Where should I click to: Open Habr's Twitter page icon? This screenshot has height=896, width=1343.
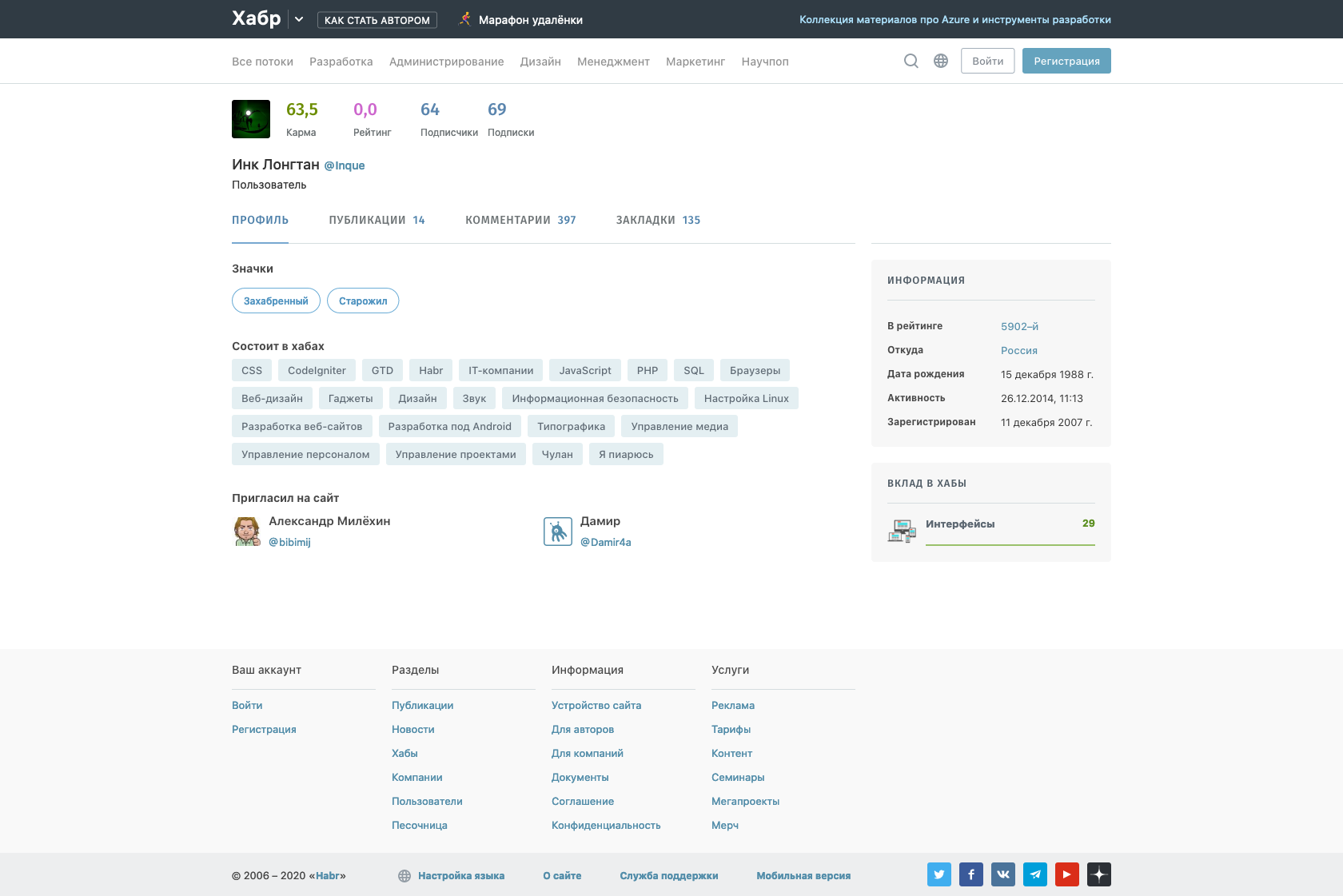[939, 874]
